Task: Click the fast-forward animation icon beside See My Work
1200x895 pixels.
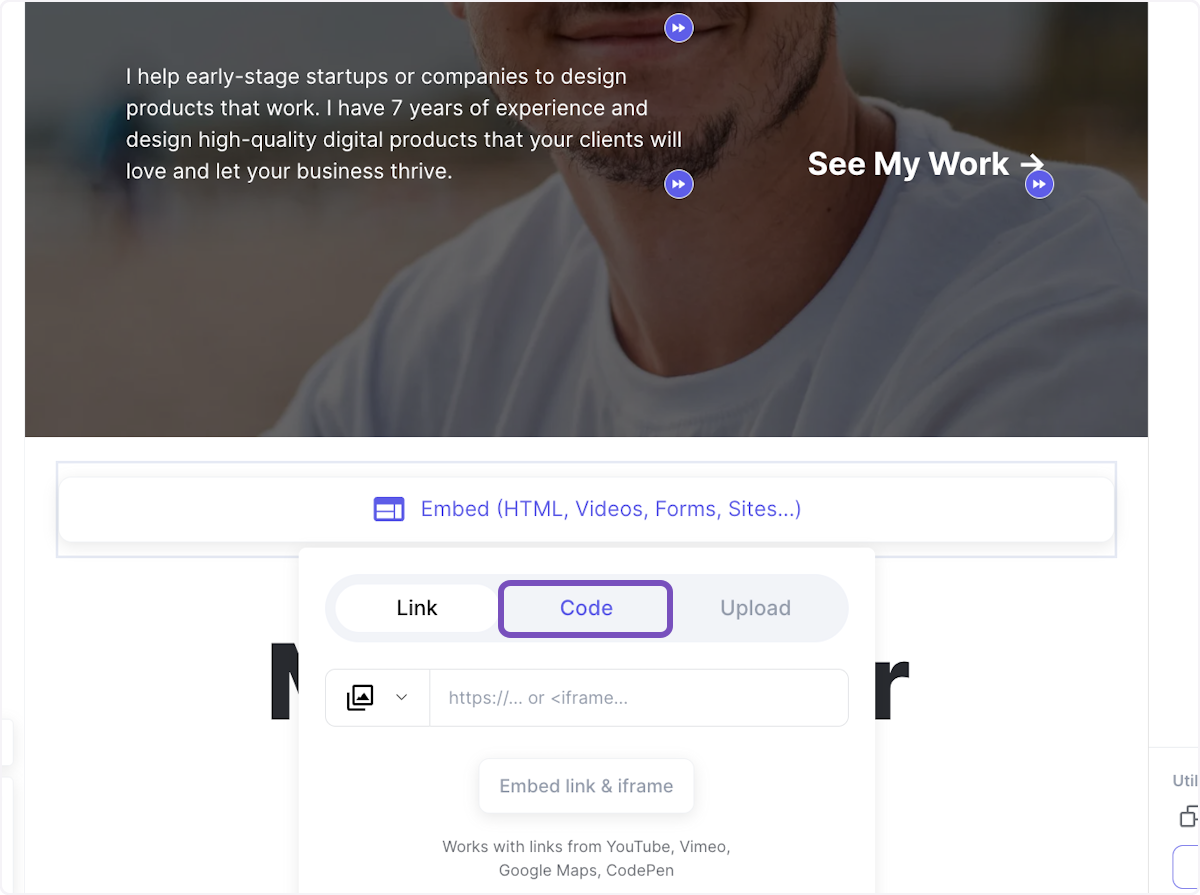Action: (x=1040, y=184)
